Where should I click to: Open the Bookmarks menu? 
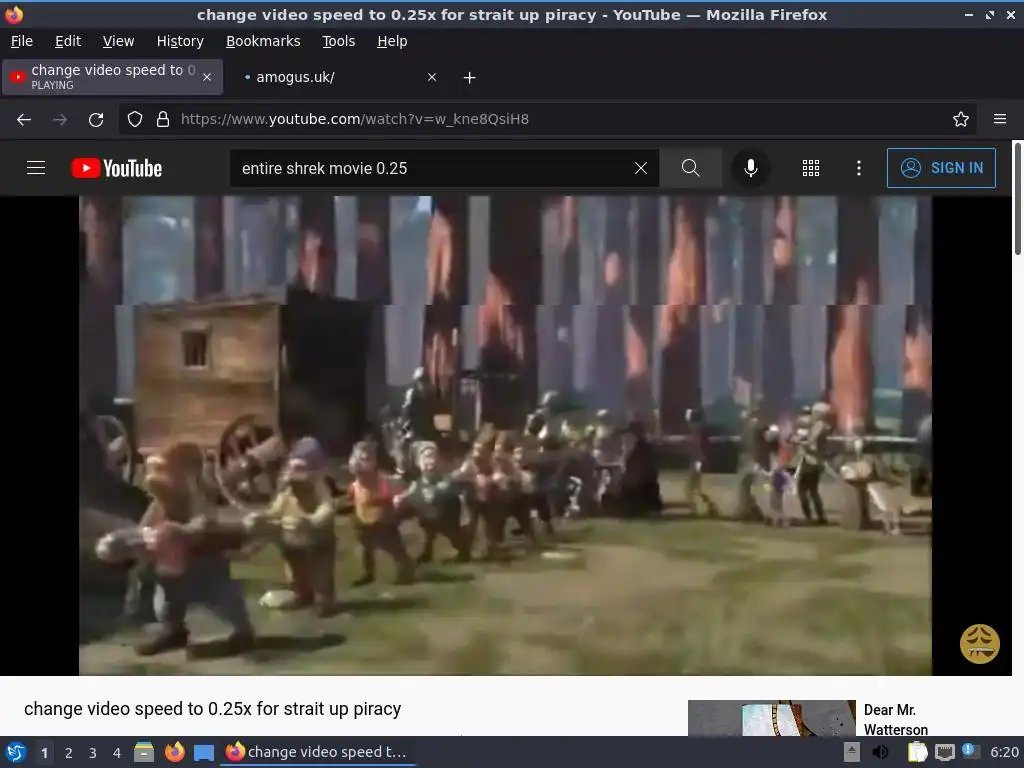(x=263, y=41)
